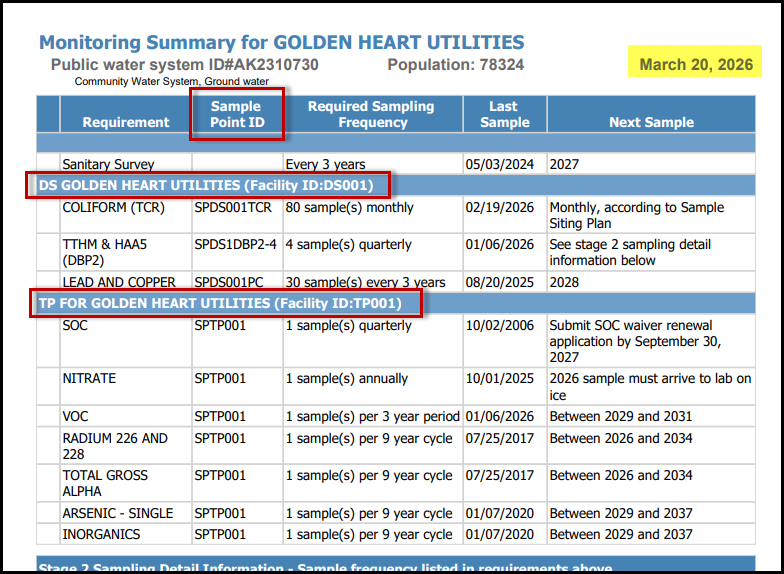
Task: Select the Sample Point ID column header
Action: [x=237, y=114]
